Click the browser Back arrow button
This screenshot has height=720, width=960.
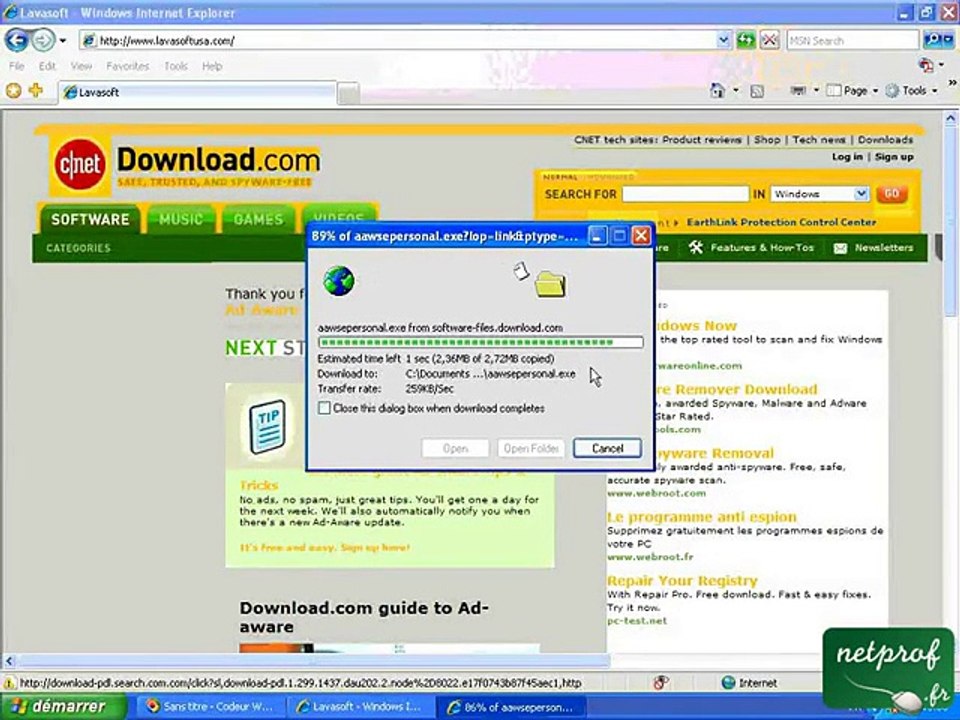pyautogui.click(x=17, y=40)
